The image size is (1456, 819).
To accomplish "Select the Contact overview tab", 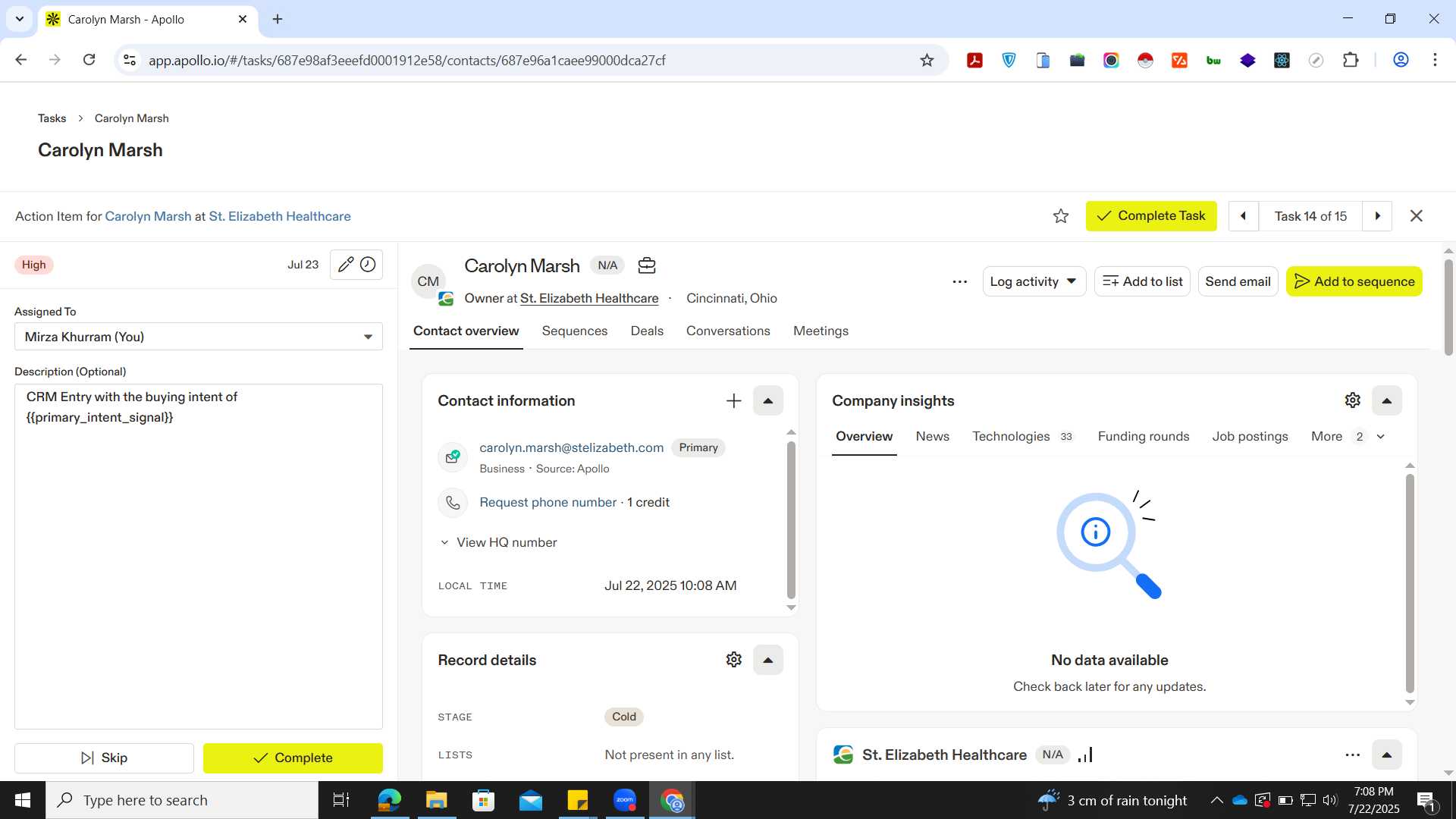I will click(x=466, y=331).
